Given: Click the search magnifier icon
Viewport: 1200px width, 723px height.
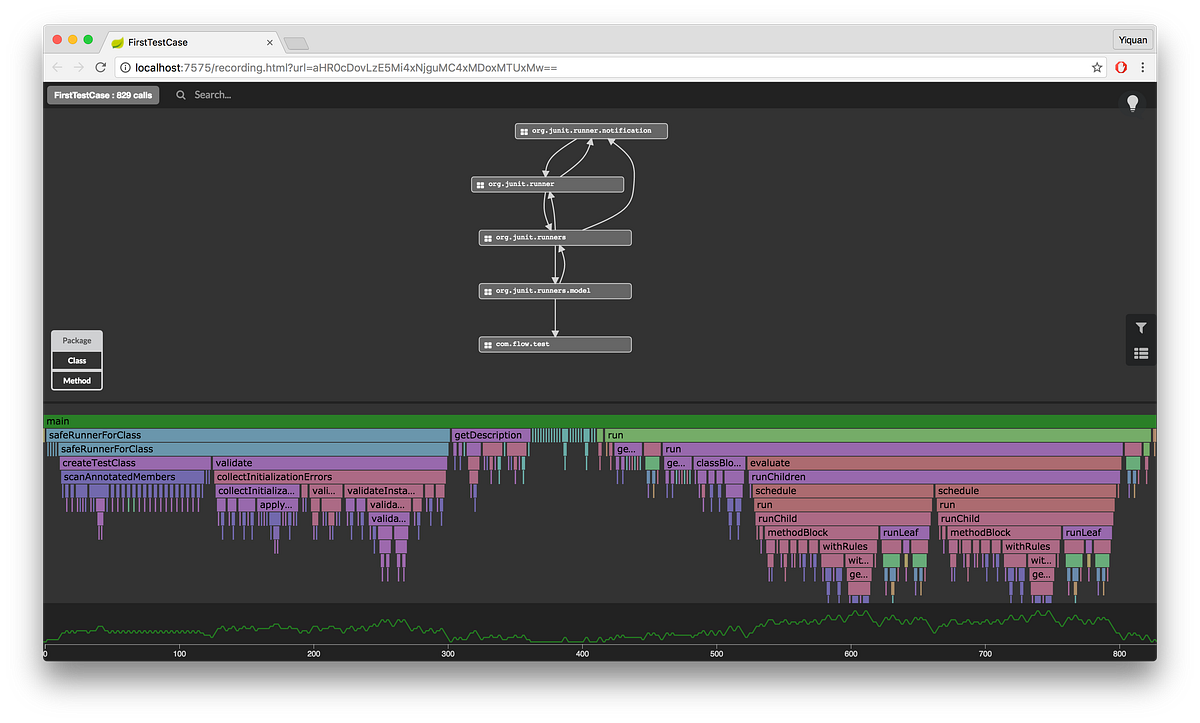Looking at the screenshot, I should [x=180, y=94].
